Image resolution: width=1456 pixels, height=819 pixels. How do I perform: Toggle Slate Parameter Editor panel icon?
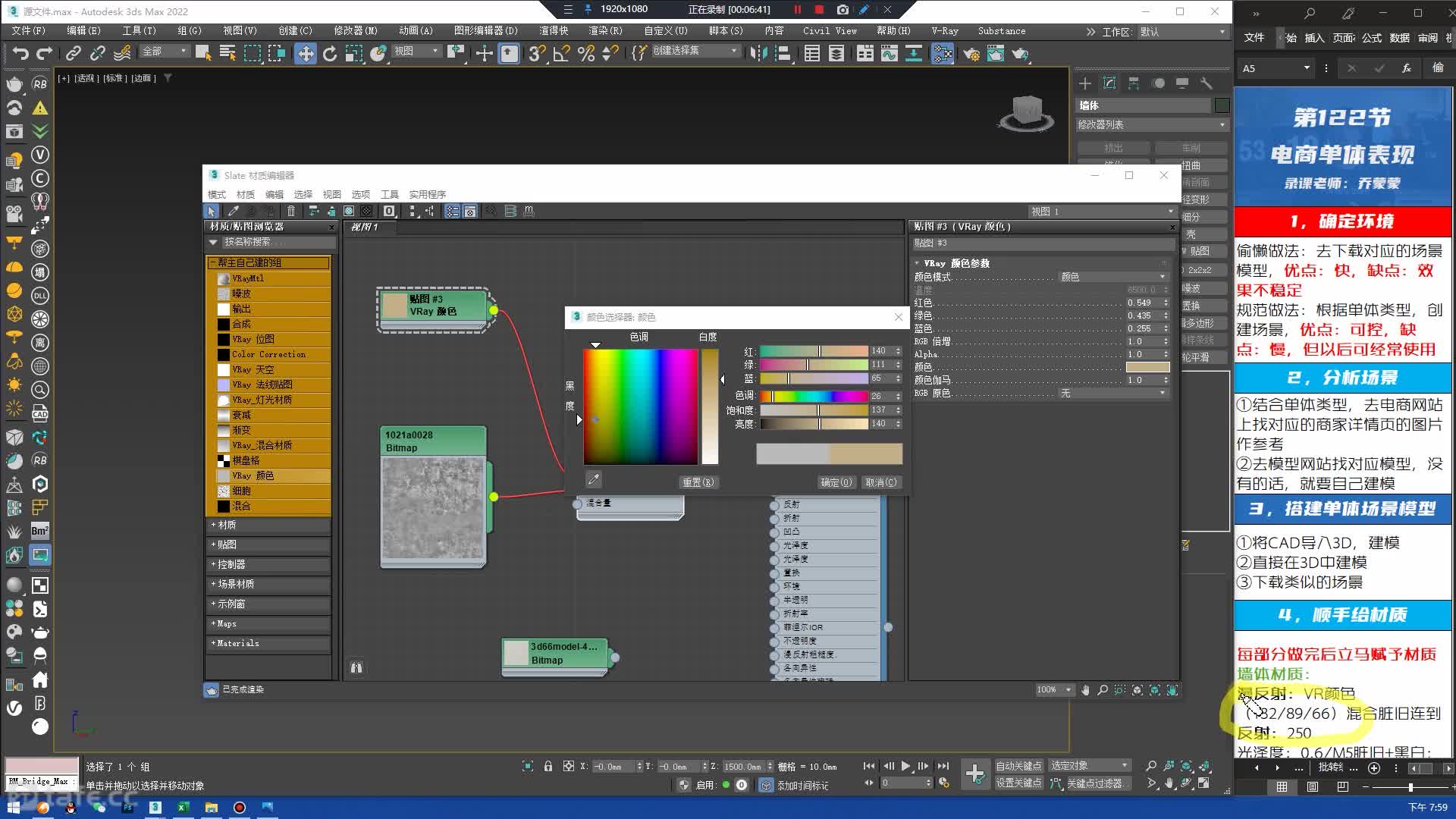tap(470, 211)
